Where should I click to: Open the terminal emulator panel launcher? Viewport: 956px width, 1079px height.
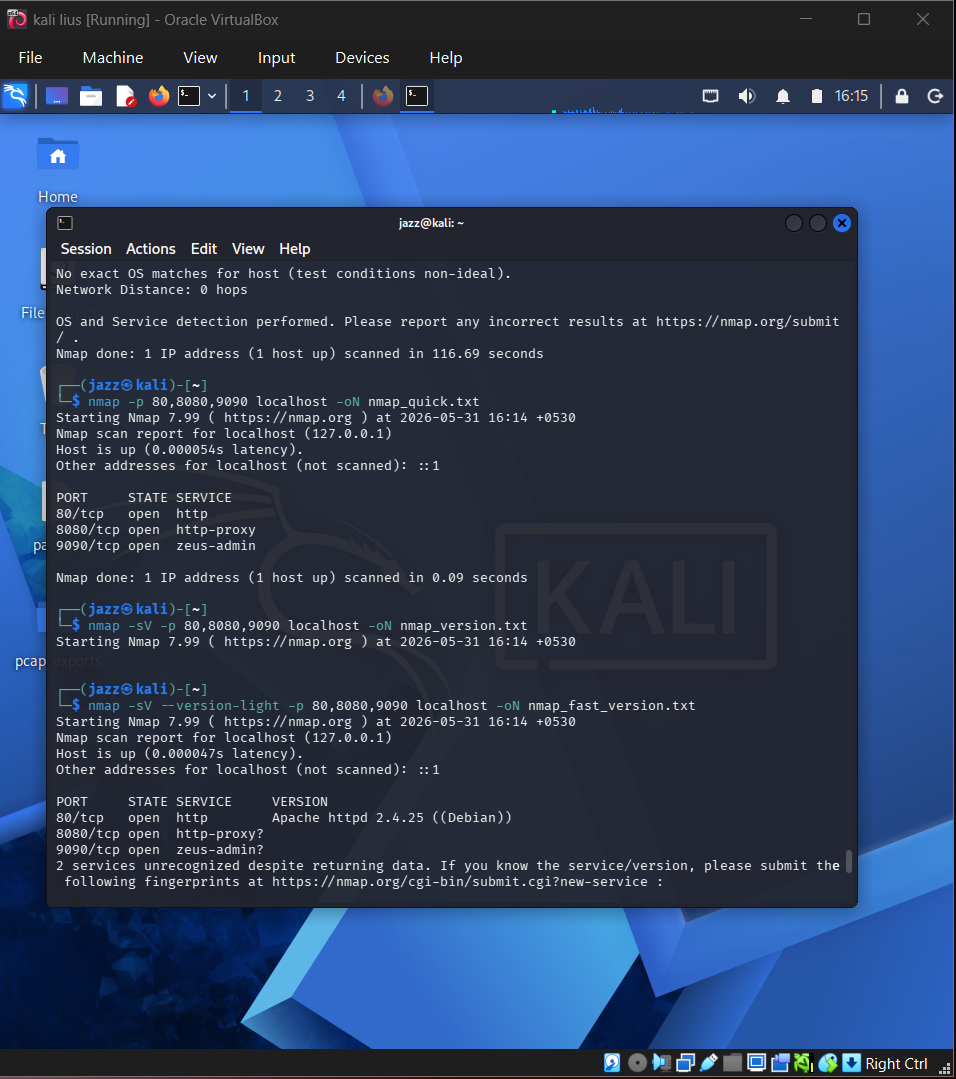pos(189,96)
